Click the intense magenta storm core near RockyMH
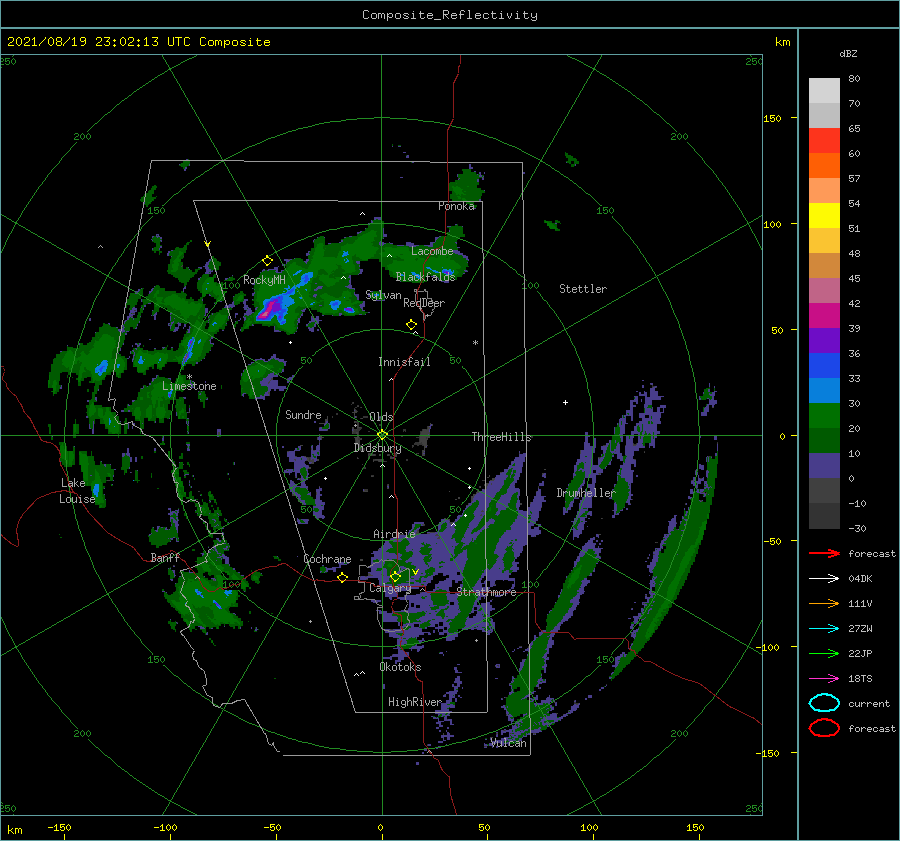Screen dimensions: 900x841 coord(267,310)
